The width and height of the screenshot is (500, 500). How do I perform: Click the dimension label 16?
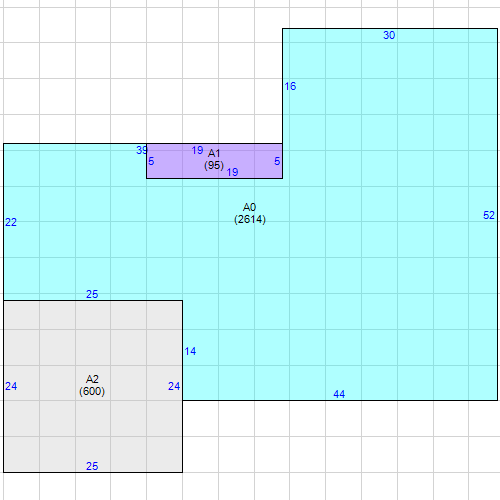coord(290,86)
